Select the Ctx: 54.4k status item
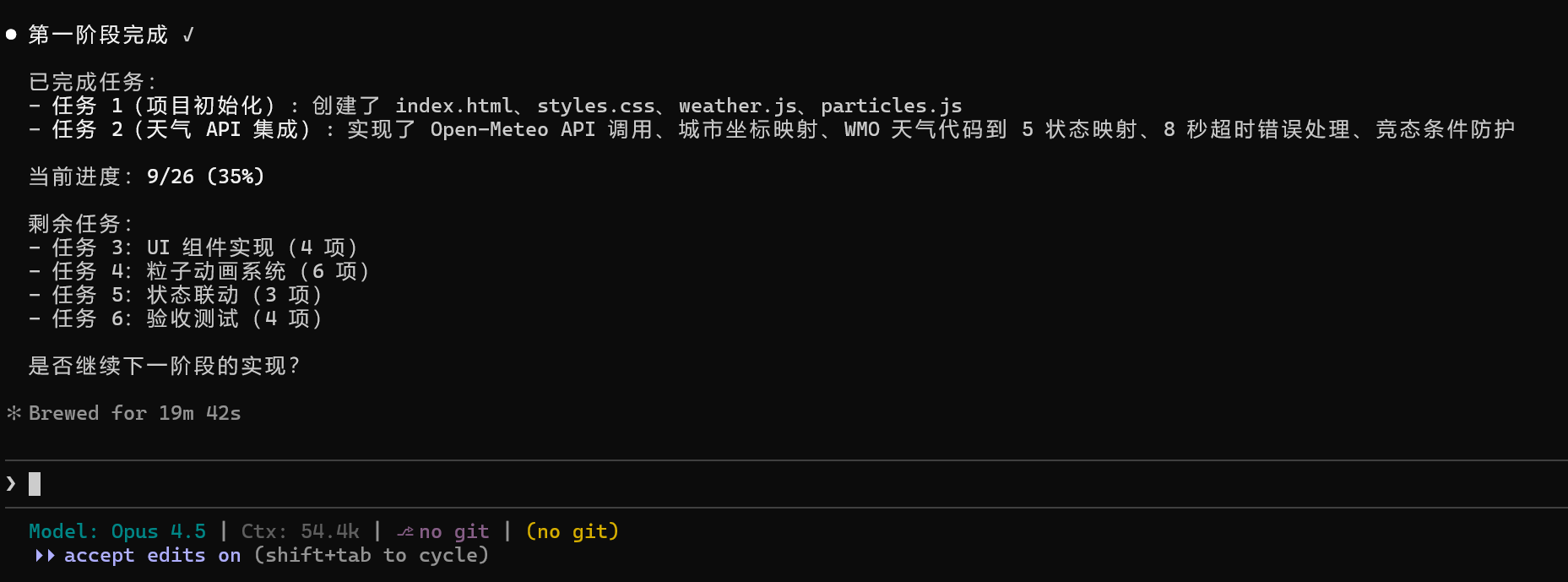The image size is (1568, 582). (300, 531)
